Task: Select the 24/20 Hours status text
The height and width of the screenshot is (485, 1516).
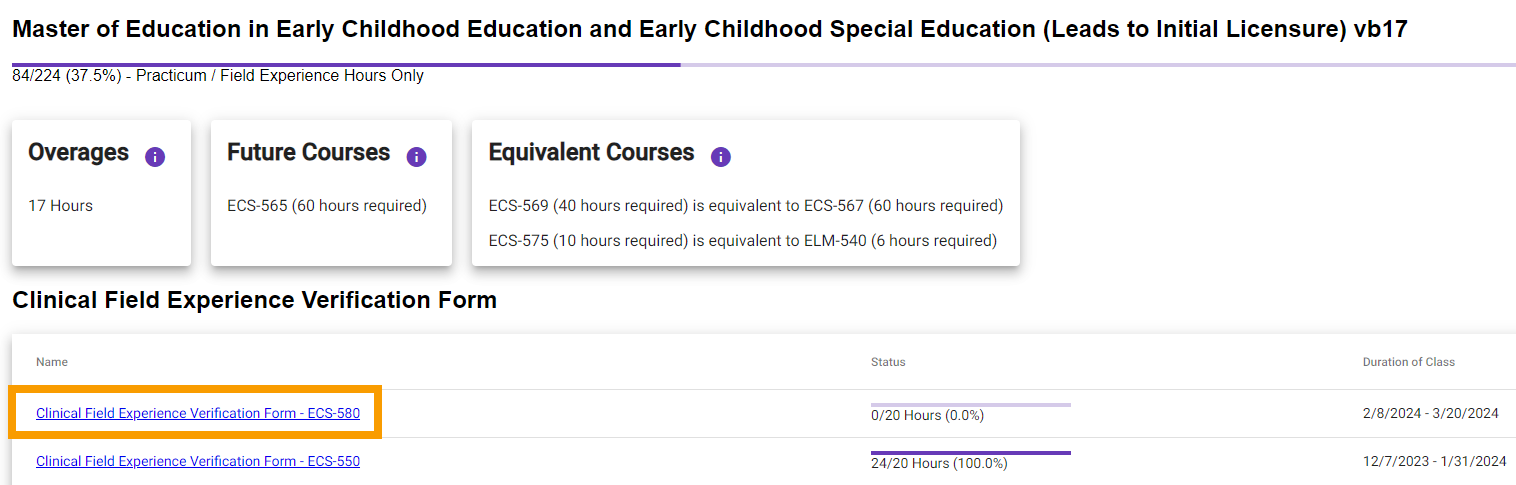Action: point(939,463)
